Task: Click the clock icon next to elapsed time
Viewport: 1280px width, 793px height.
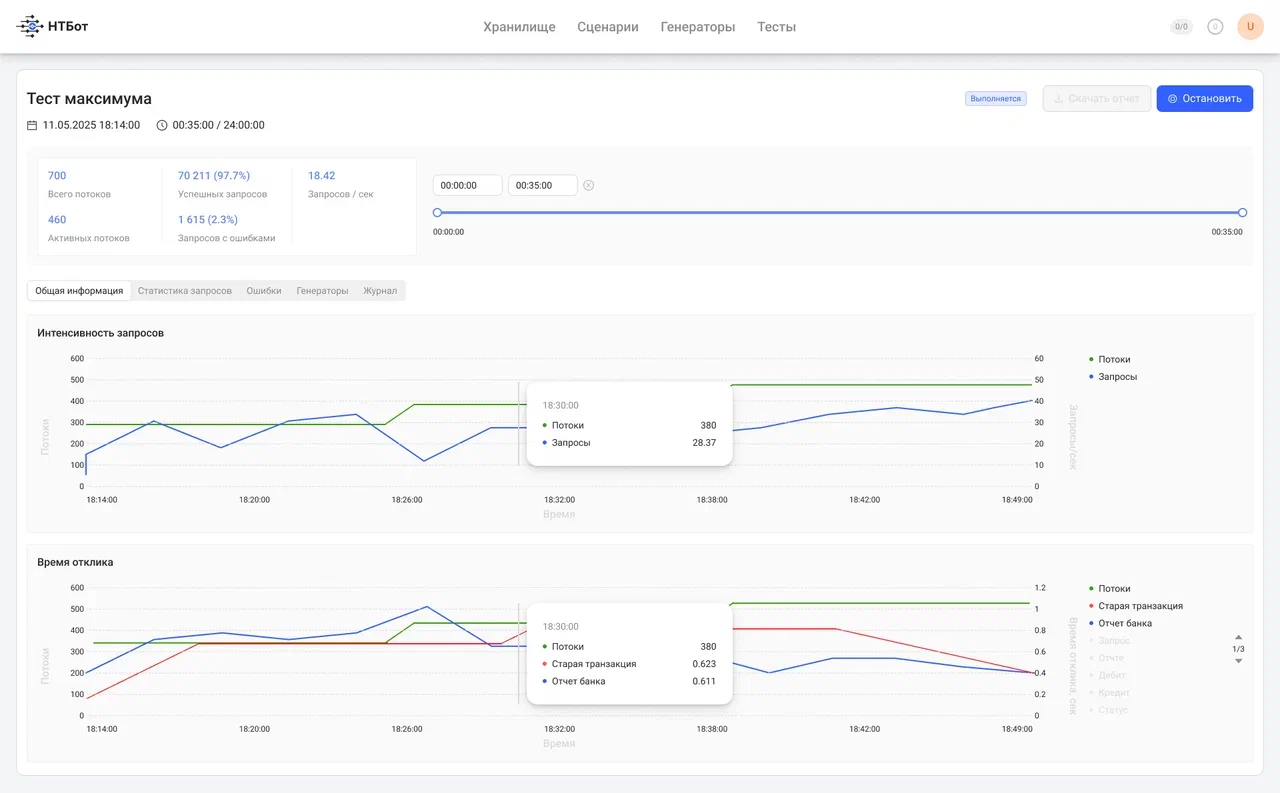Action: click(x=162, y=125)
